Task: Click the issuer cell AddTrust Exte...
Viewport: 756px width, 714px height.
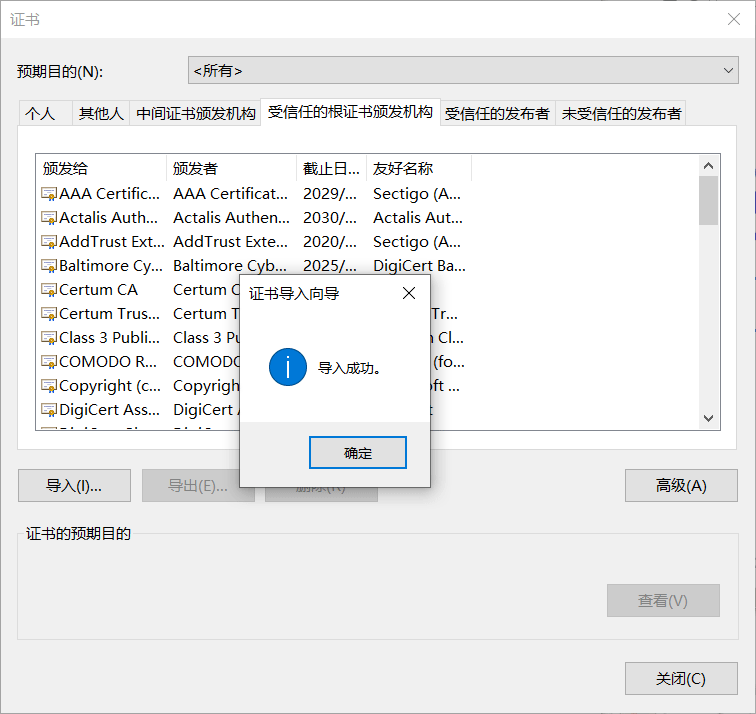Action: (x=230, y=242)
